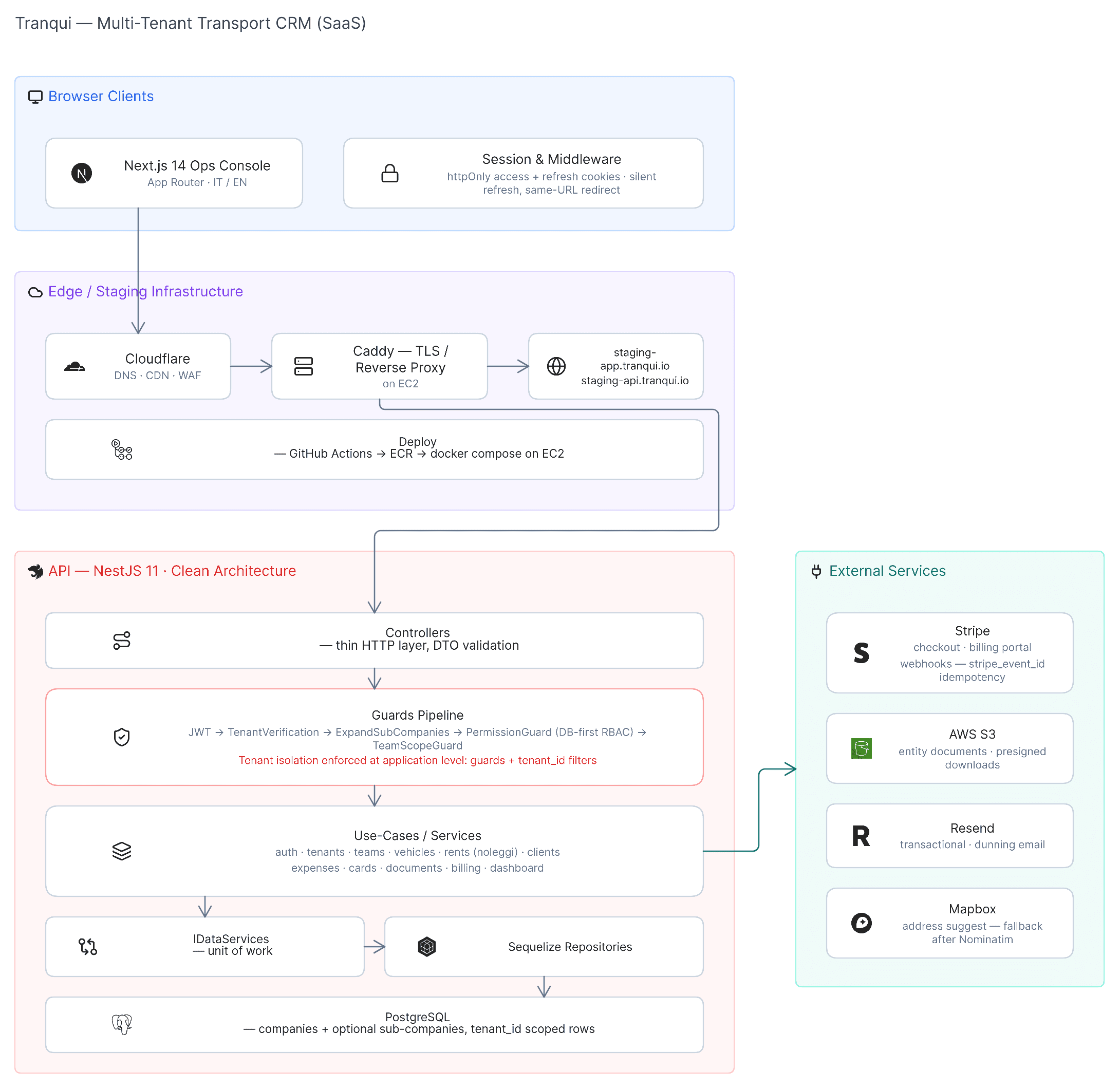
Task: Click the plug icon beside External Services
Action: [x=816, y=571]
